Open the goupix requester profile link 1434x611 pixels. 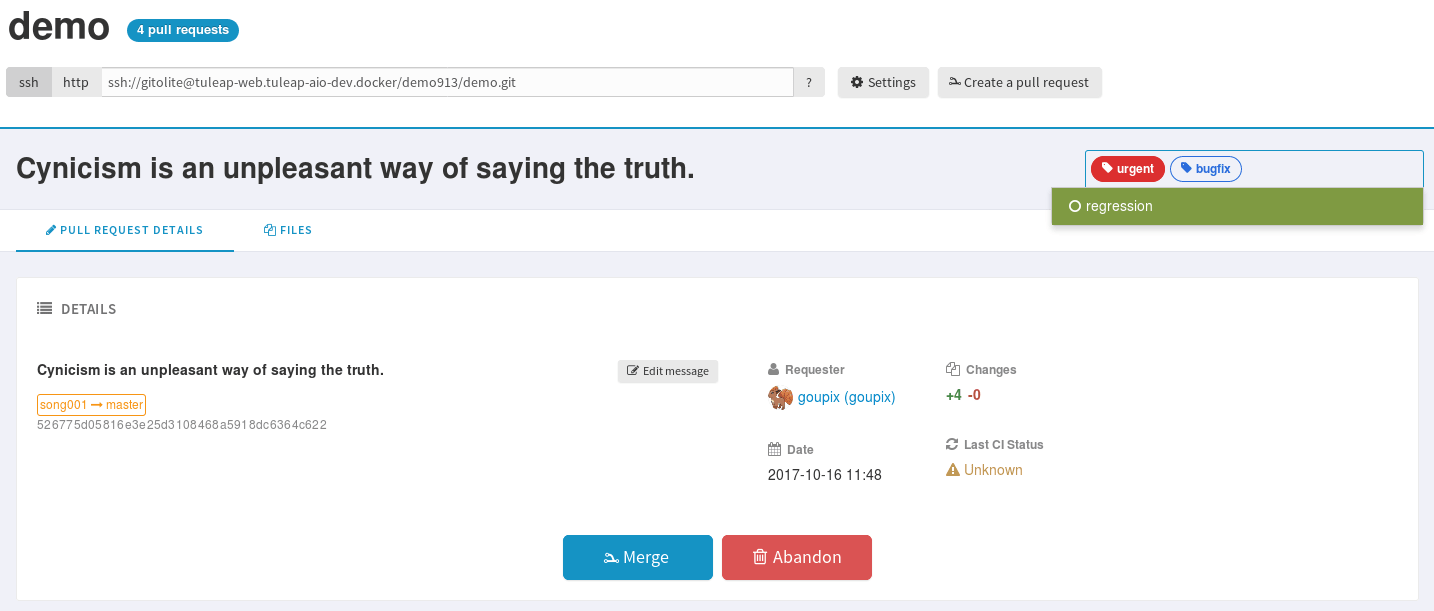[x=846, y=396]
